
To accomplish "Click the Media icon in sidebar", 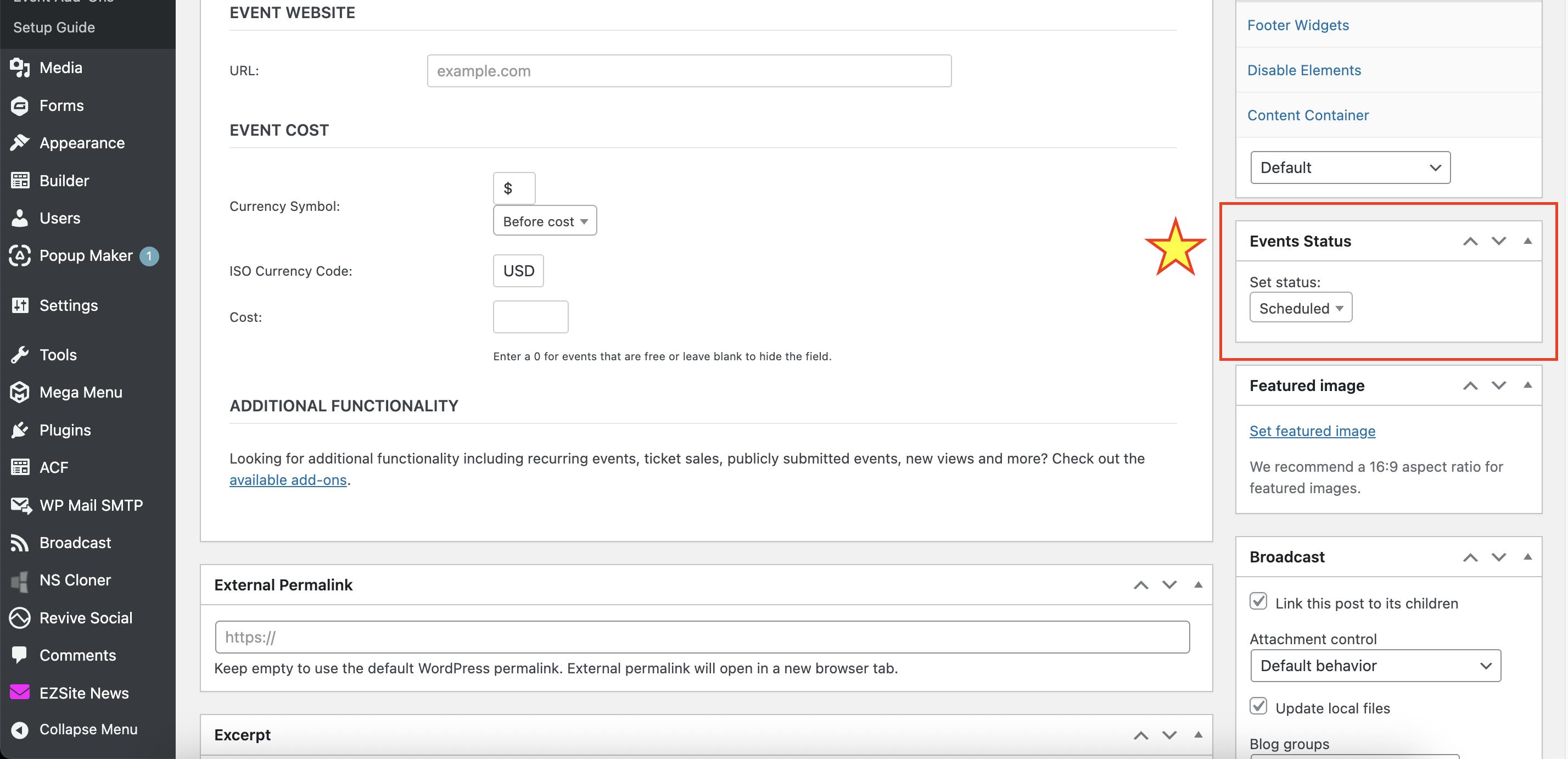I will [x=19, y=68].
